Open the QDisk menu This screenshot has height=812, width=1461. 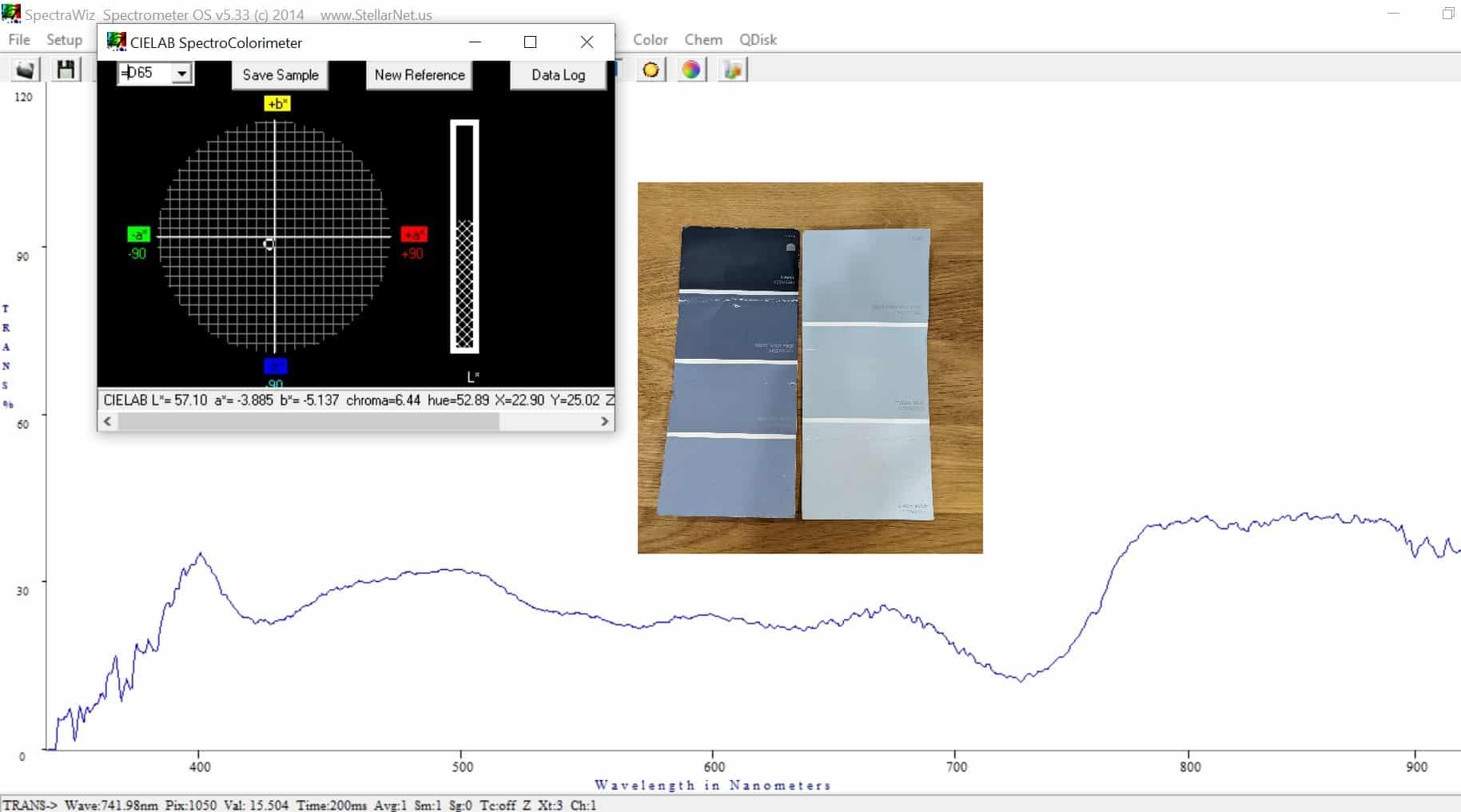(757, 40)
